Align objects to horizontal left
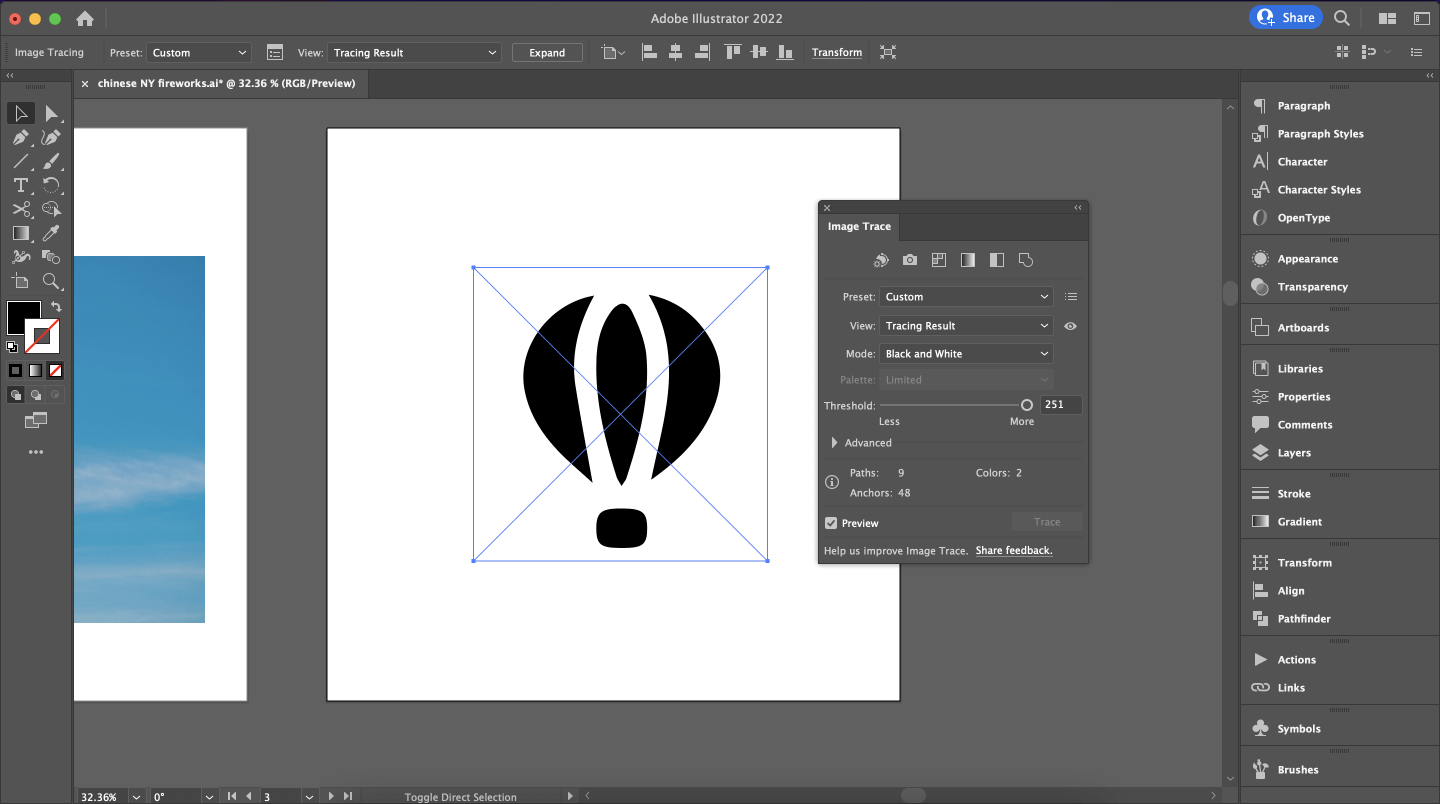The image size is (1440, 804). [649, 52]
